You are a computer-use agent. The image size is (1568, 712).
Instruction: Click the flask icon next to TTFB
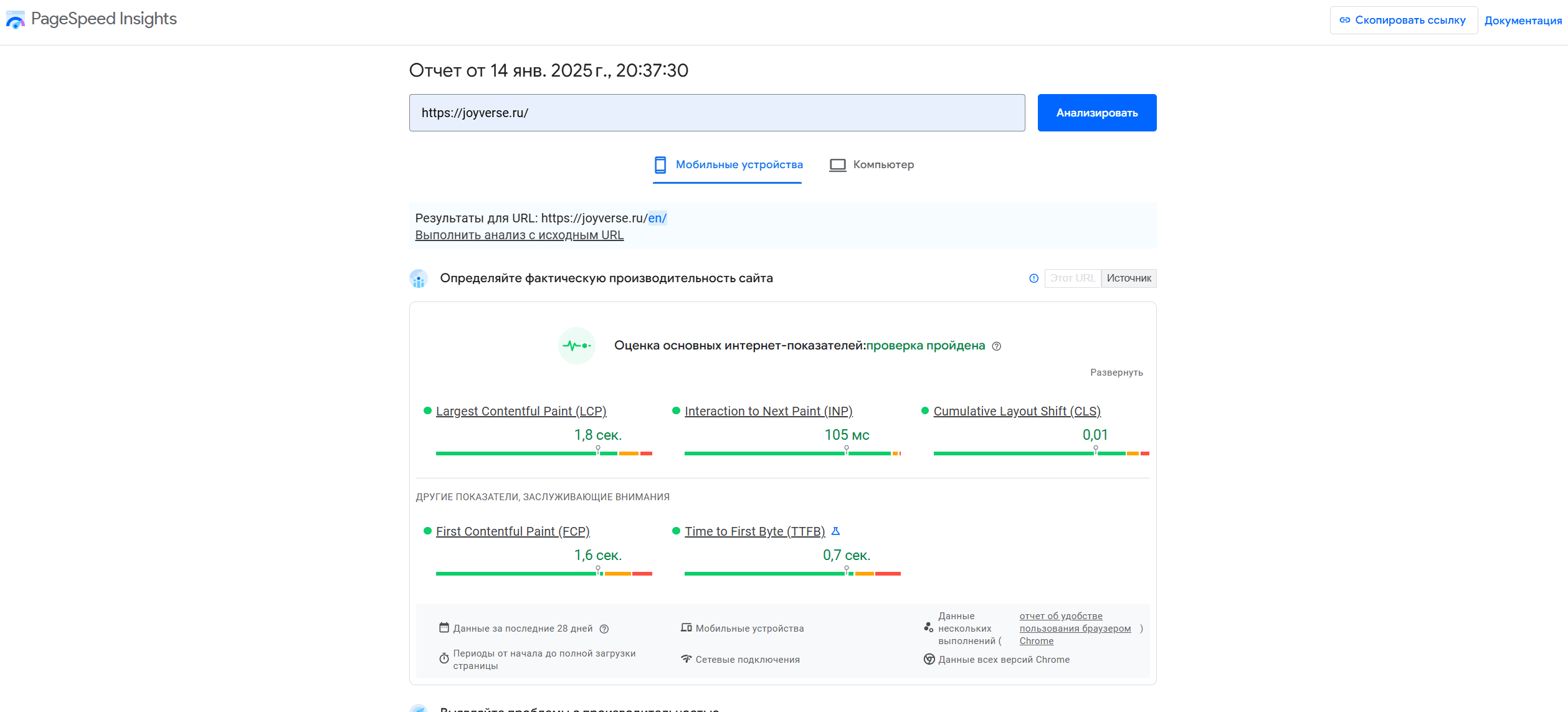pos(836,531)
